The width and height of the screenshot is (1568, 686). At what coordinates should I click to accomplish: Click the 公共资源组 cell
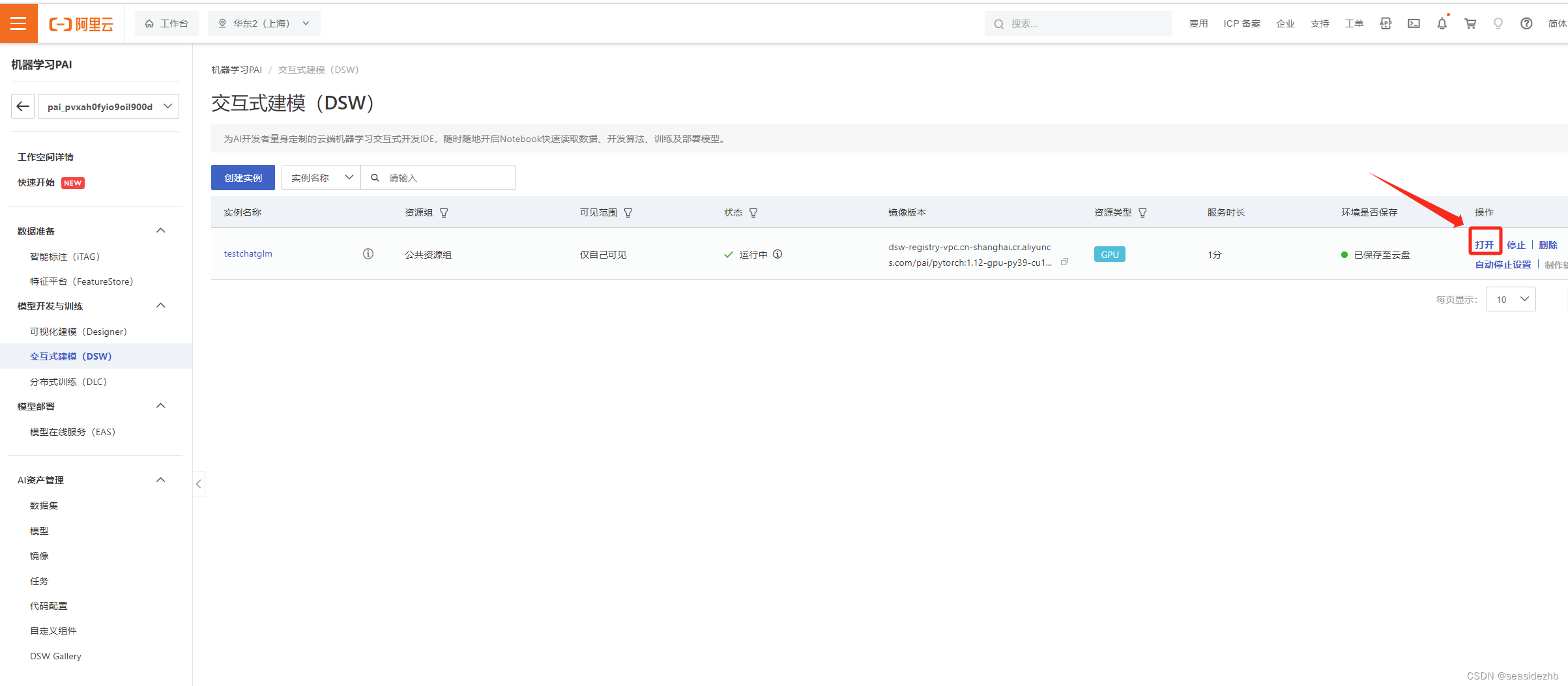428,255
